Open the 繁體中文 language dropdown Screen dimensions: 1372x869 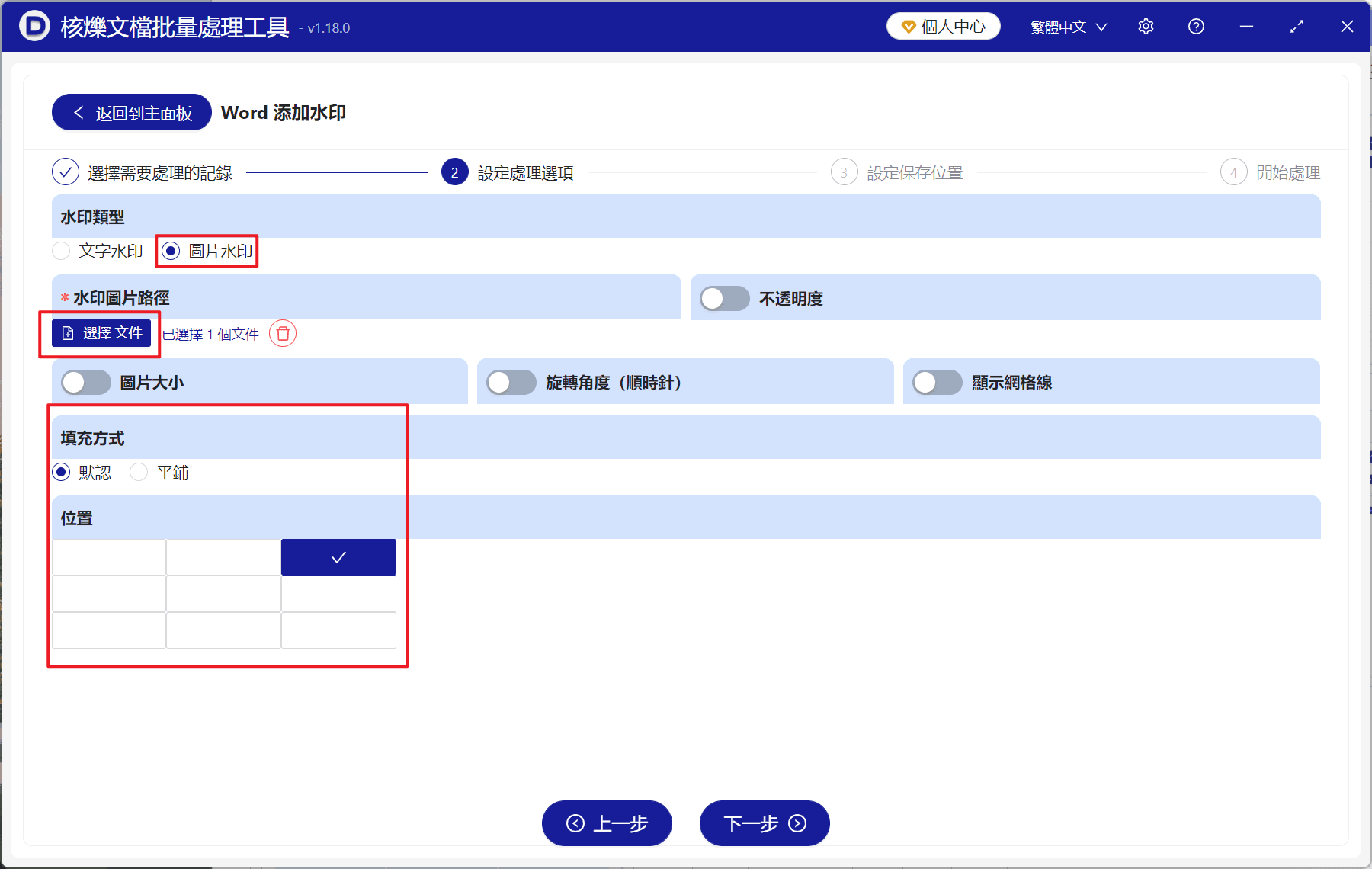(1066, 26)
